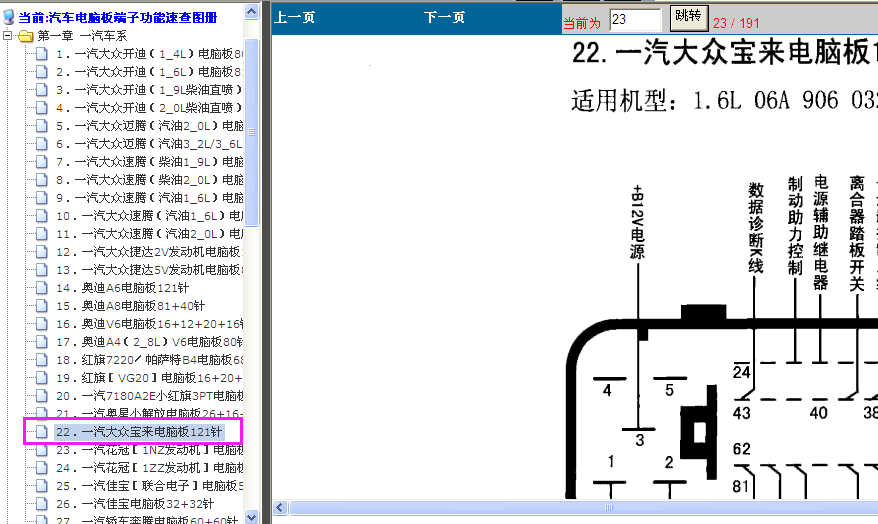Open item 12 一汽大众捷达2V发动机电脑板
The image size is (878, 524).
click(149, 252)
